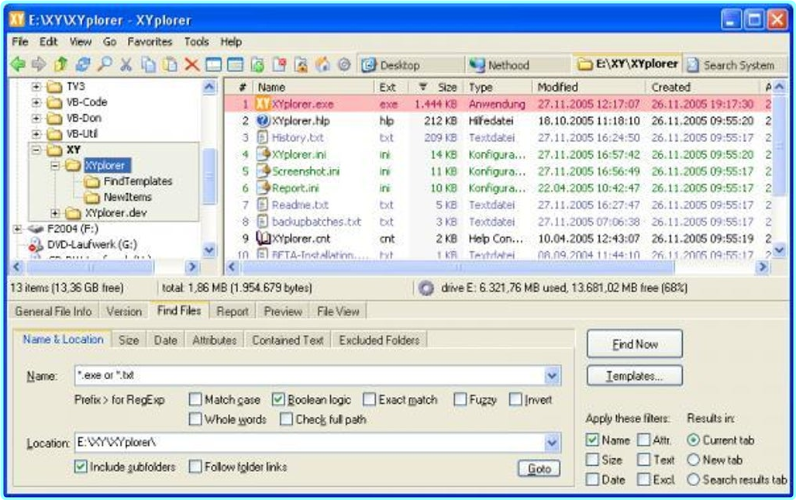Screen dimensions: 796x500
Task: Click the Copy icon in toolbar
Action: point(148,64)
